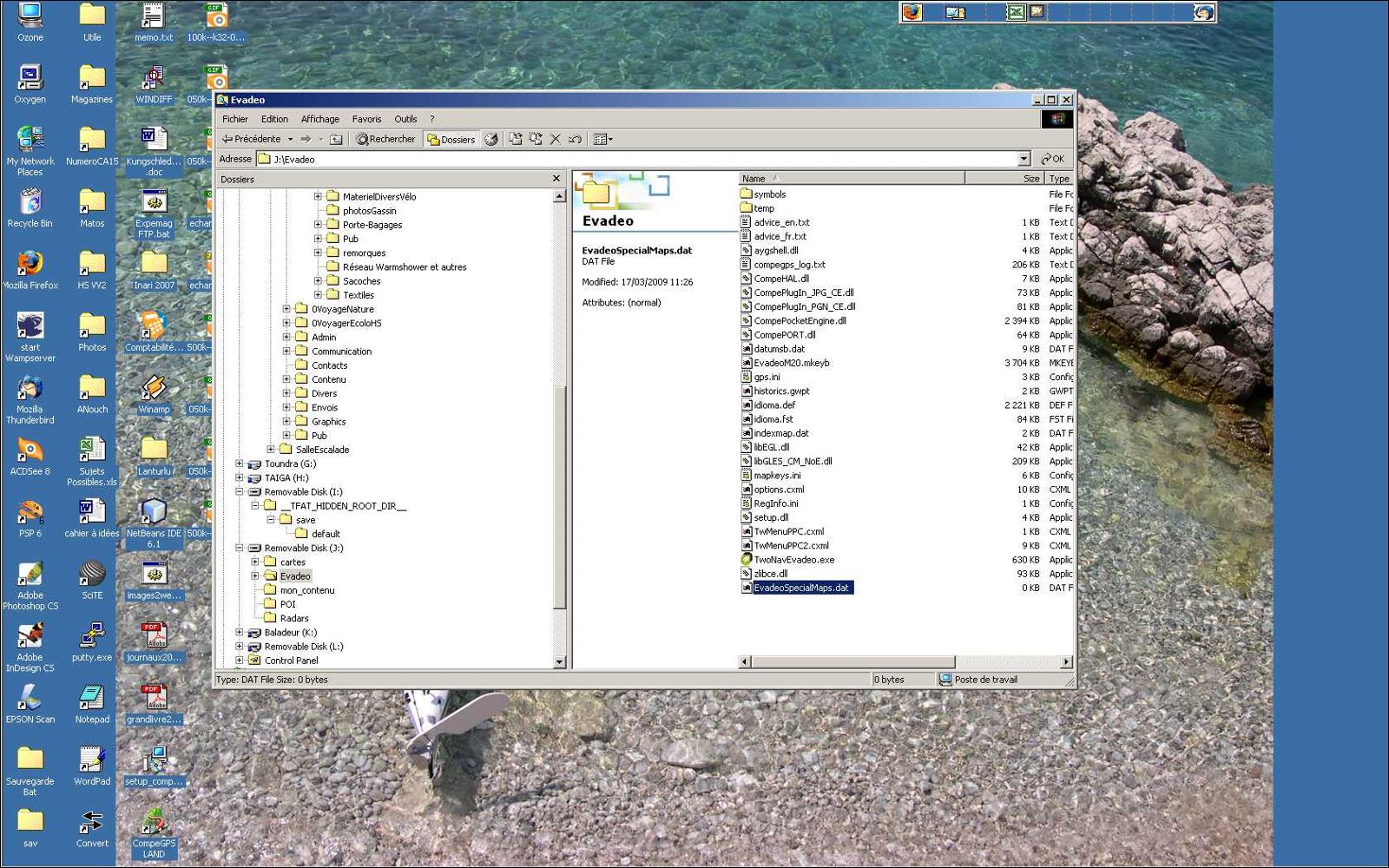Click the Forward arrow toolbar icon
Screen dimensions: 1389x868
(306, 139)
